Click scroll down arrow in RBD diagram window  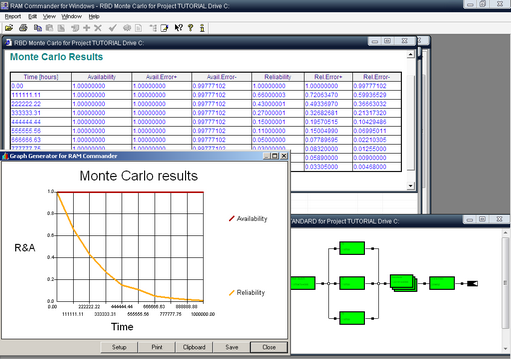[x=505, y=349]
